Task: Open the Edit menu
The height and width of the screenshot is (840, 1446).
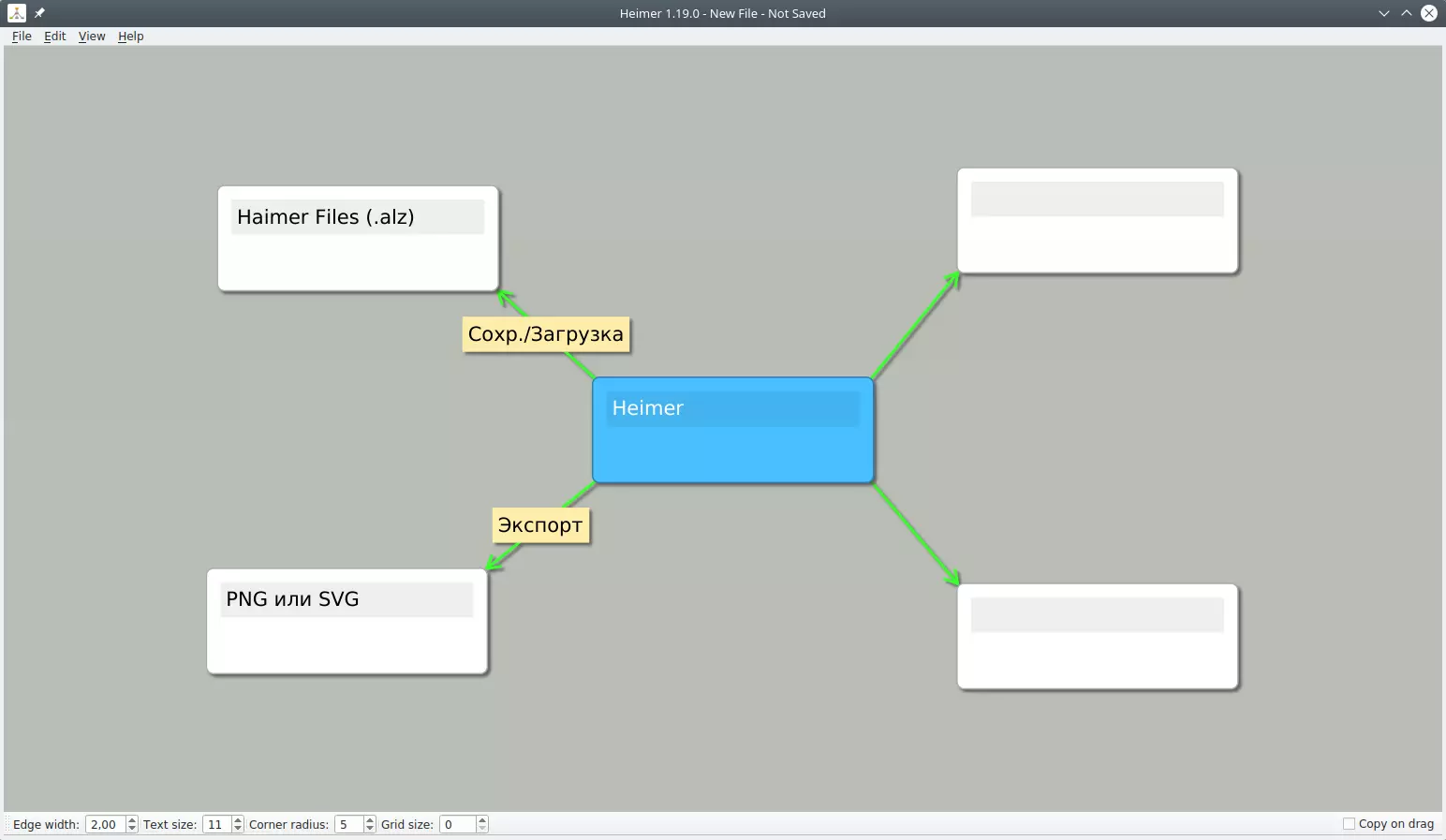Action: point(55,37)
